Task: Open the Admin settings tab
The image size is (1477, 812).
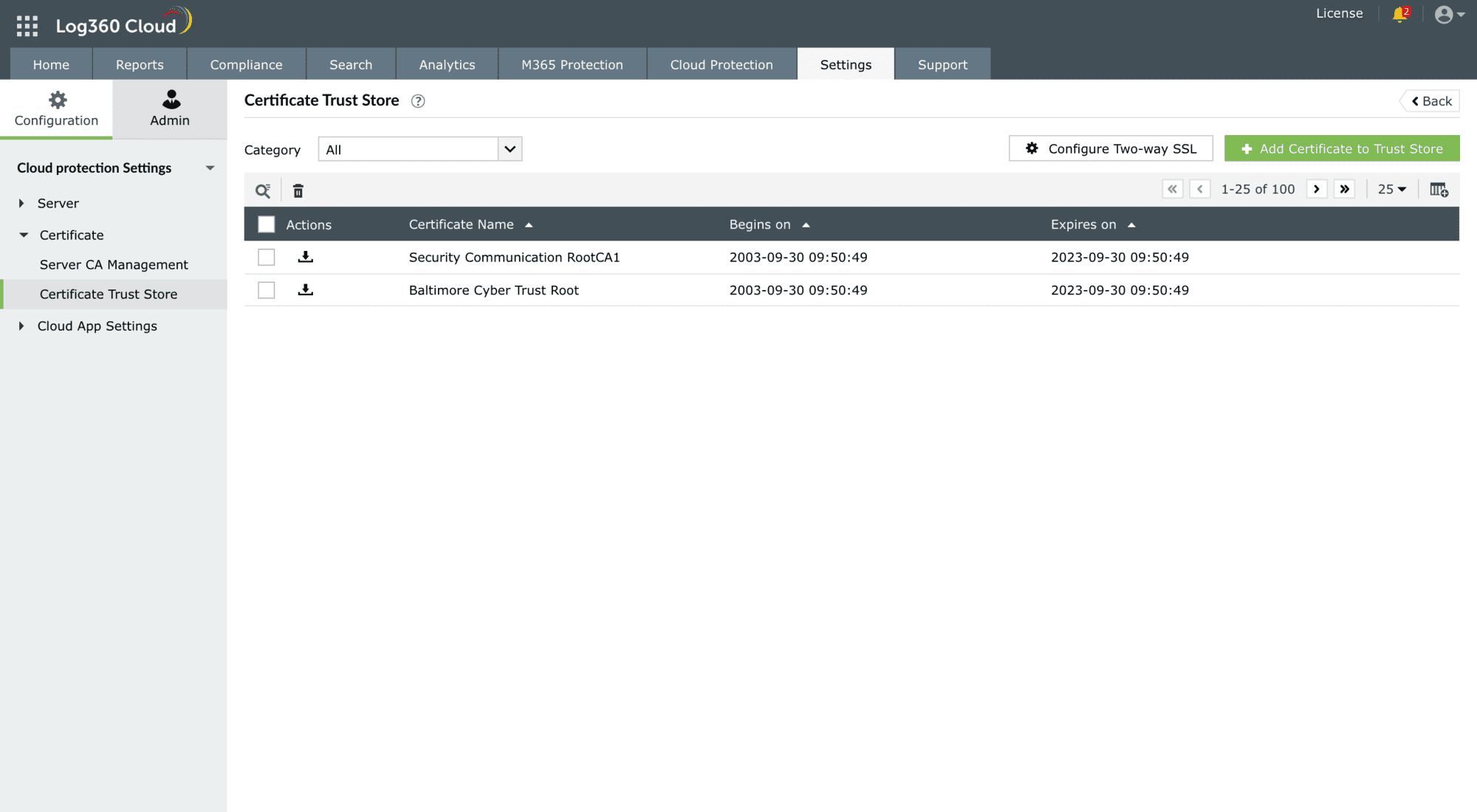Action: coord(170,109)
